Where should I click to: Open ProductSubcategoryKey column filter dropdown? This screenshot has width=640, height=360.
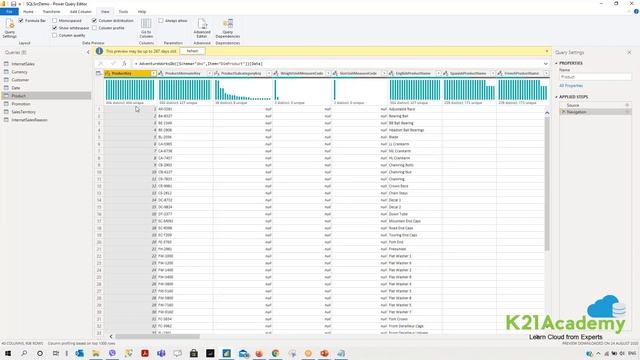(269, 73)
